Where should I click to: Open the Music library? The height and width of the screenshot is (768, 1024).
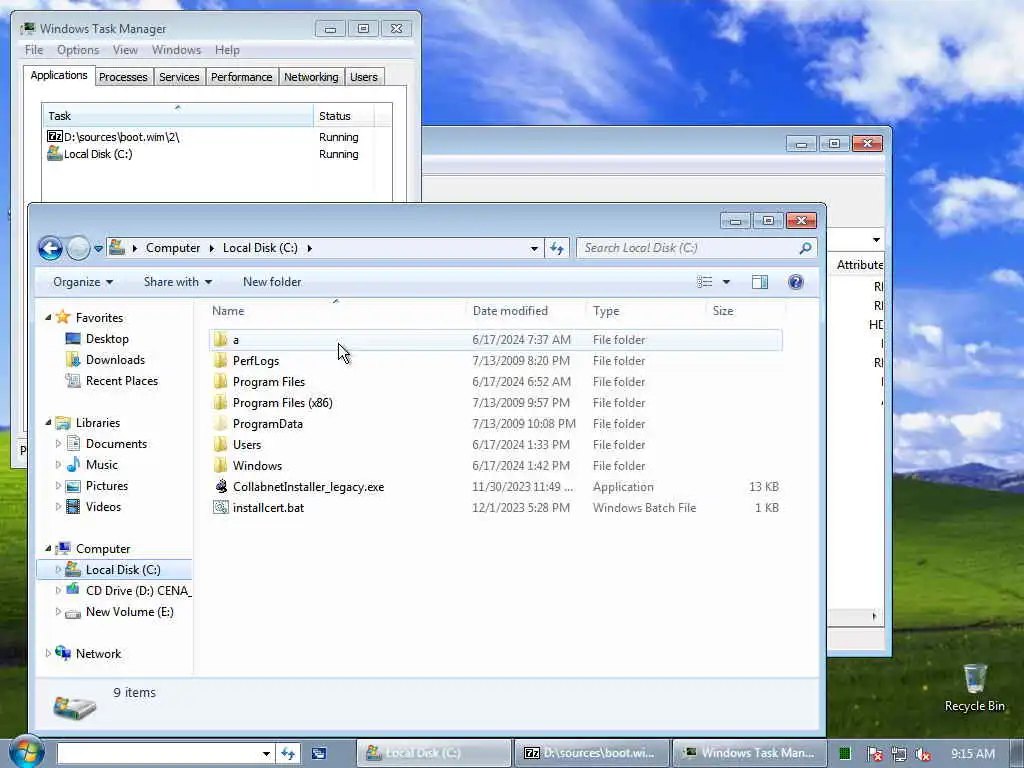[101, 465]
